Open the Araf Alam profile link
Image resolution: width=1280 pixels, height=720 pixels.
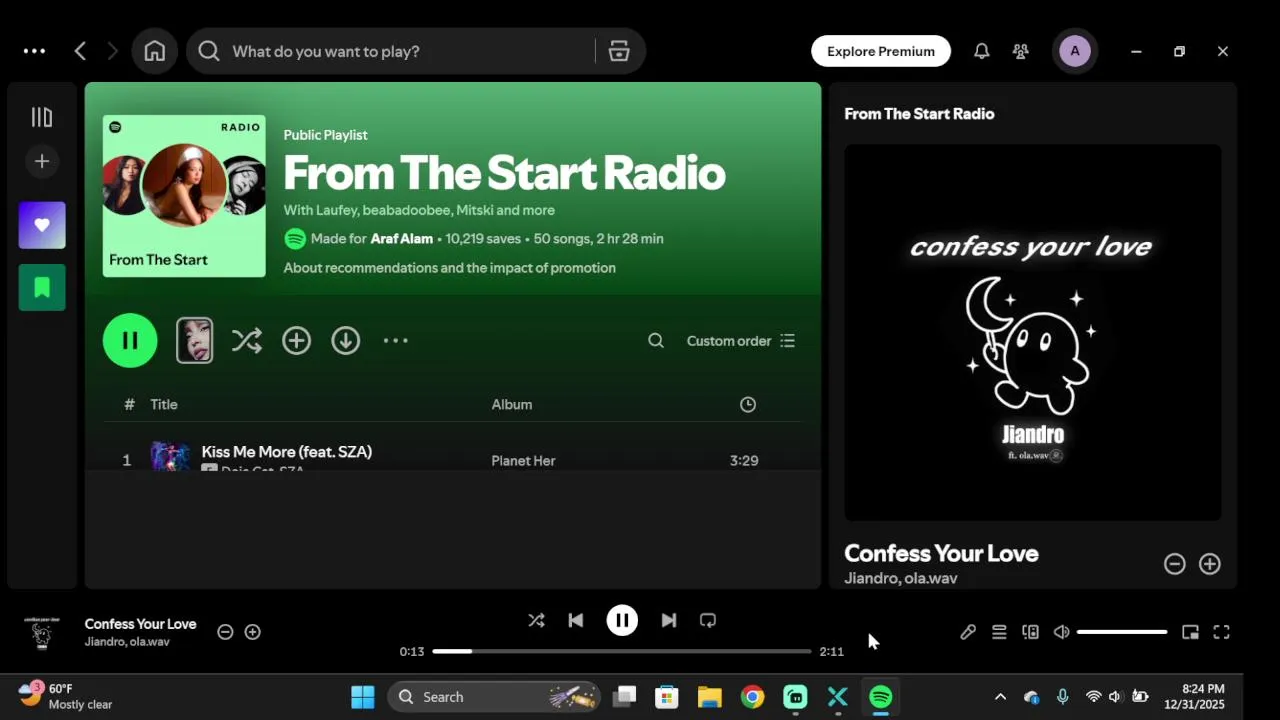tap(402, 239)
